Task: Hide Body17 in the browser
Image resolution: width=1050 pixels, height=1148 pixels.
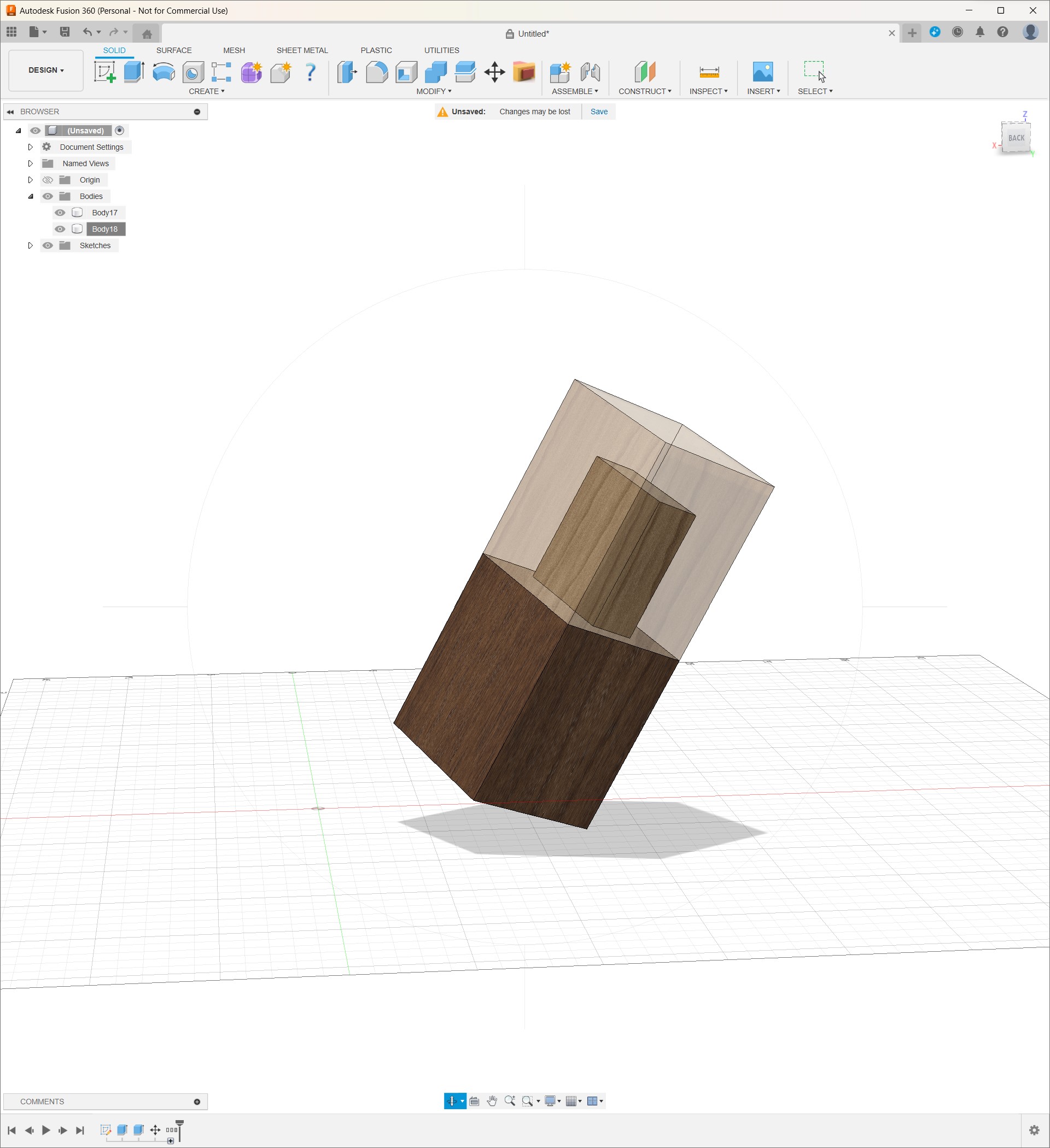Action: point(60,213)
